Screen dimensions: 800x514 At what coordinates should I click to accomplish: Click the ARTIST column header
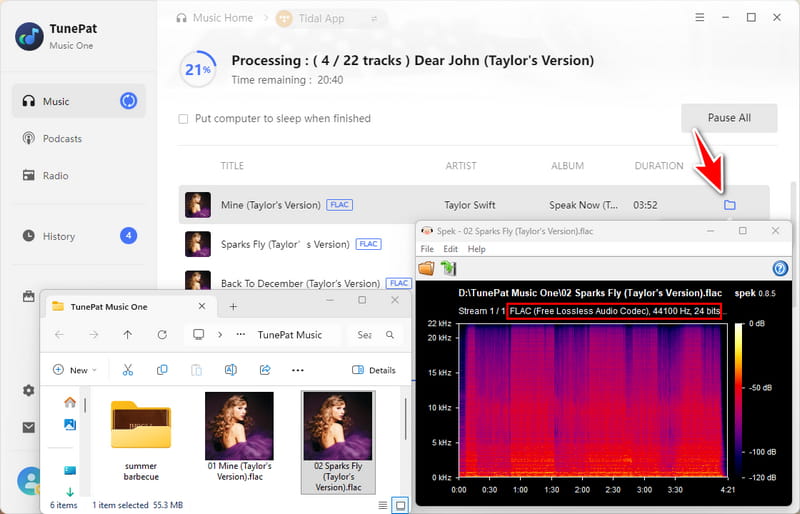coord(461,166)
